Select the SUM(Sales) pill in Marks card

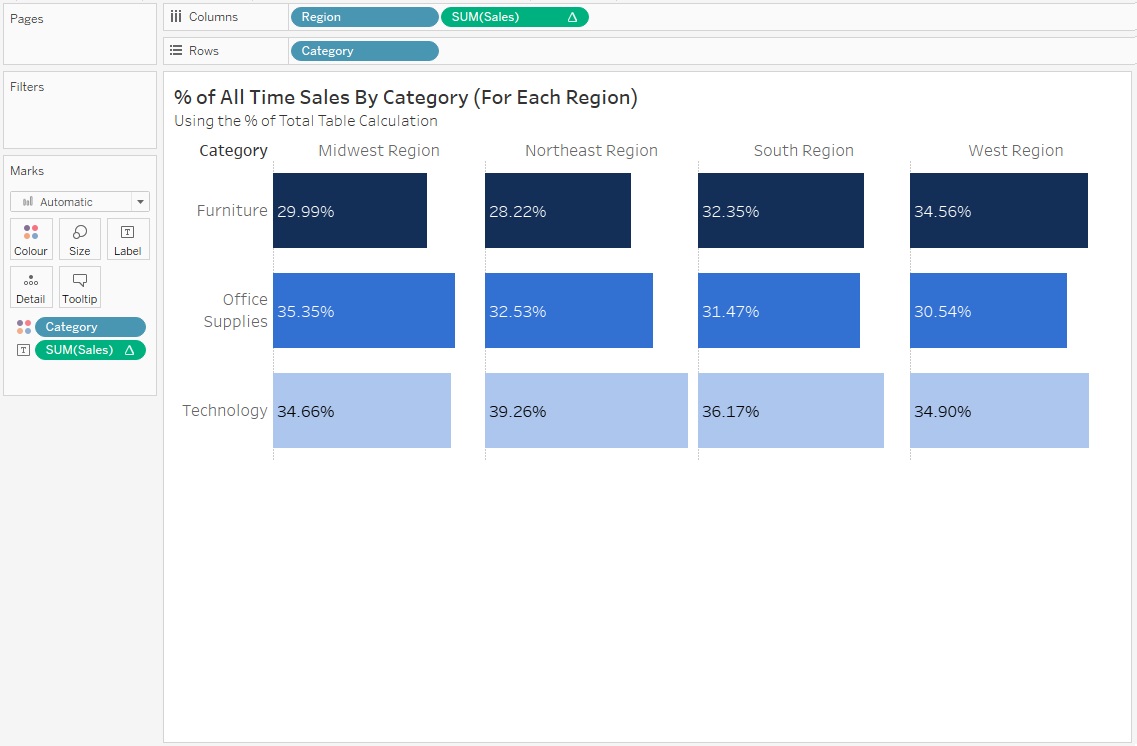[82, 350]
